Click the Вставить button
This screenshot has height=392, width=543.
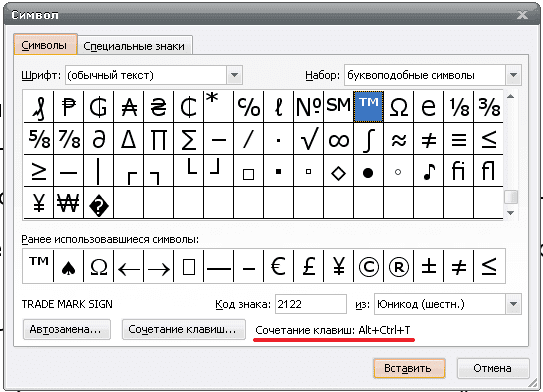(409, 368)
